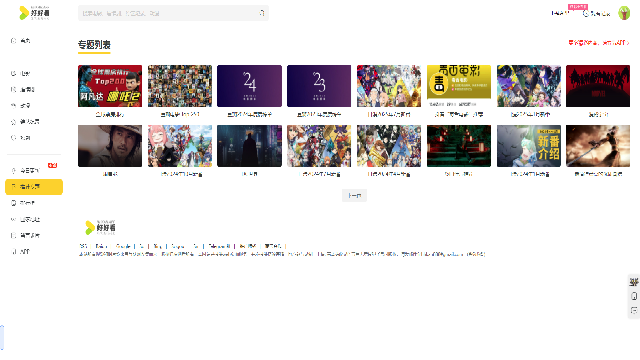Click the red link at top right of list
Image resolution: width=640 pixels, height=360 pixels.
pyautogui.click(x=599, y=42)
